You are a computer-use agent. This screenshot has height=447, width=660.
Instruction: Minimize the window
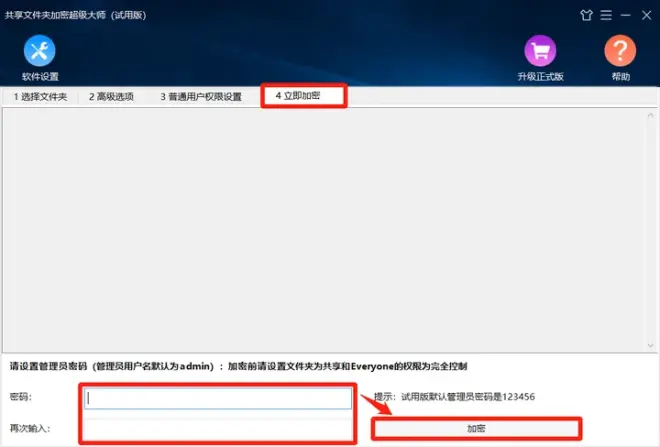click(x=626, y=16)
